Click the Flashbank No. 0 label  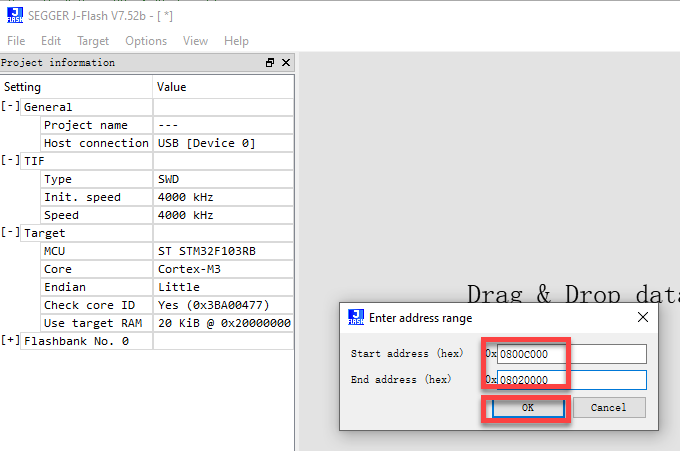click(x=76, y=341)
